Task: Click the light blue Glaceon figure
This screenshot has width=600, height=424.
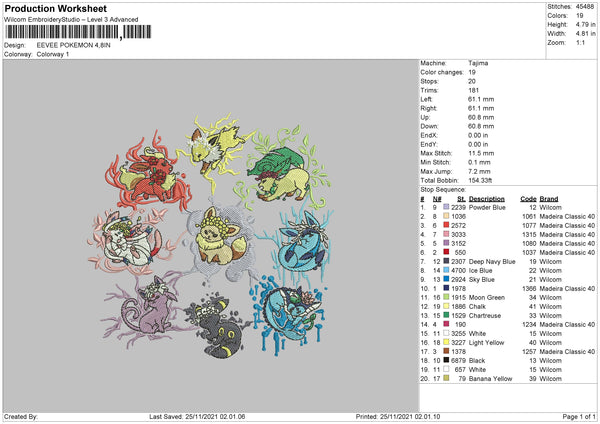Action: [x=300, y=243]
